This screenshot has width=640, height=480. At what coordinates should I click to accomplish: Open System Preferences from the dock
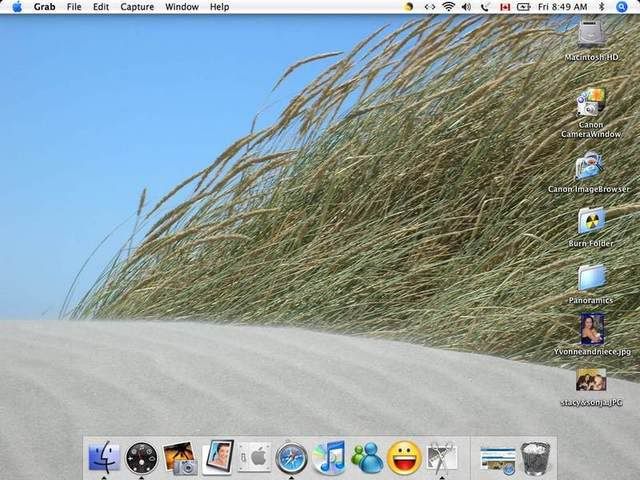[x=254, y=457]
